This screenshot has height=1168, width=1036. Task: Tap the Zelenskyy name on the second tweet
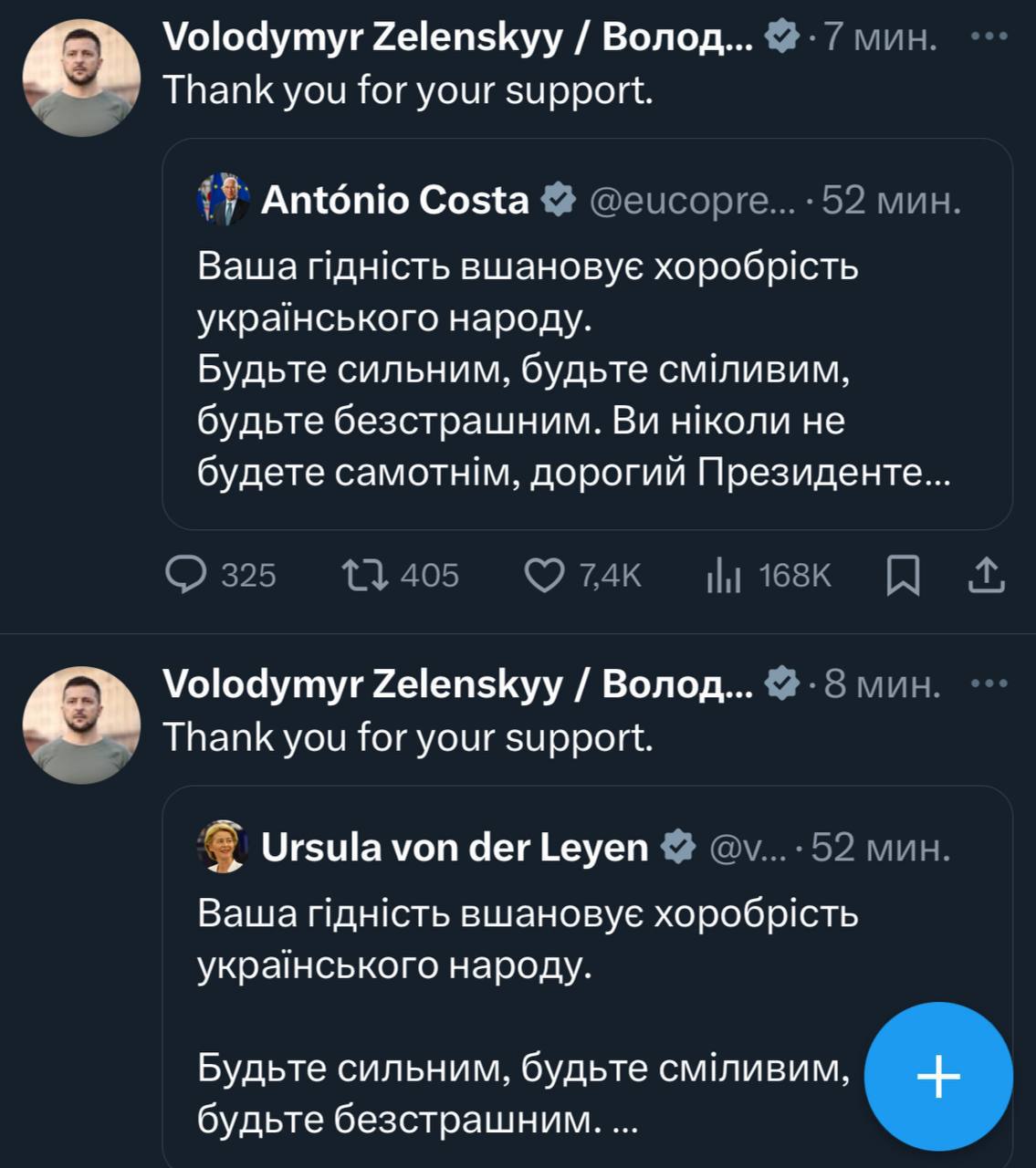456,683
